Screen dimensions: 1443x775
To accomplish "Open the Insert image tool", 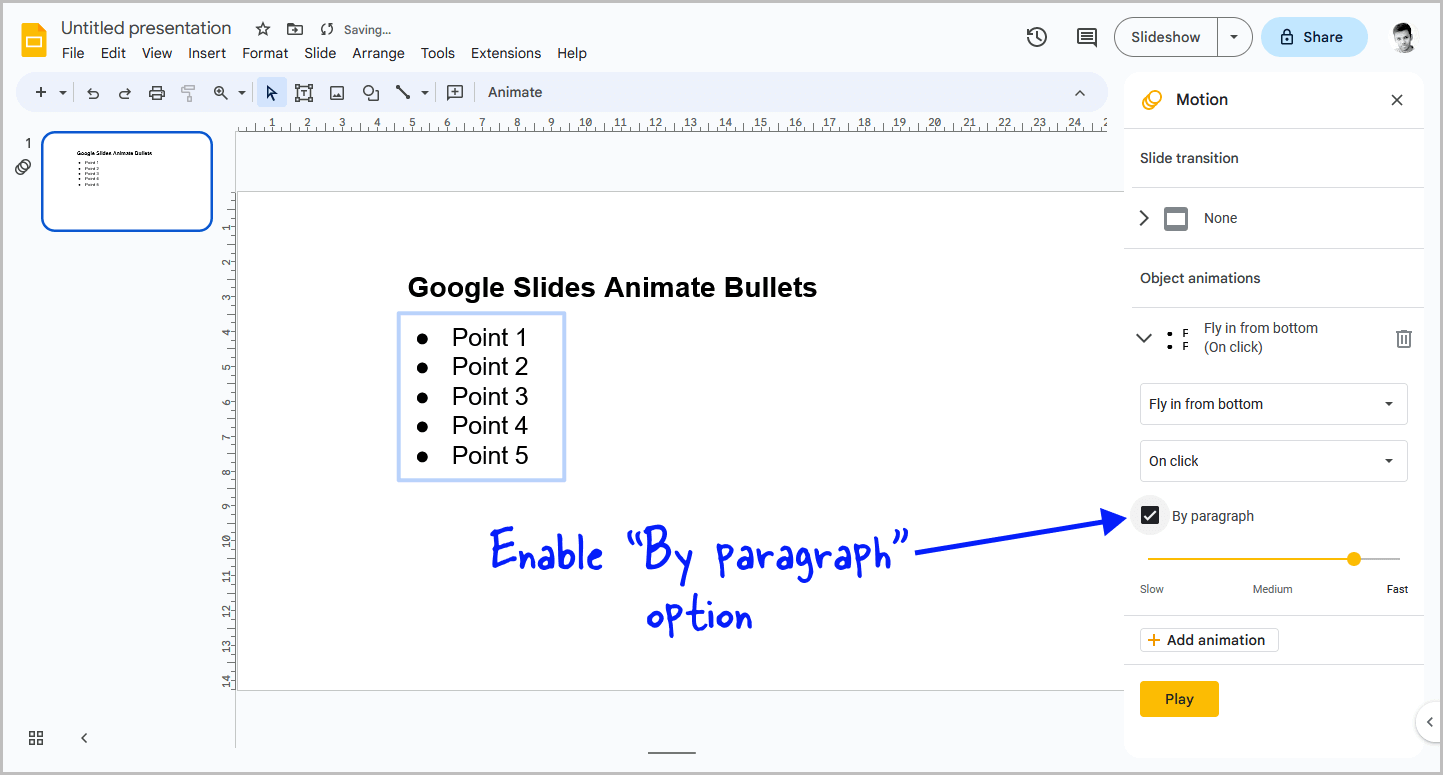I will pos(337,91).
